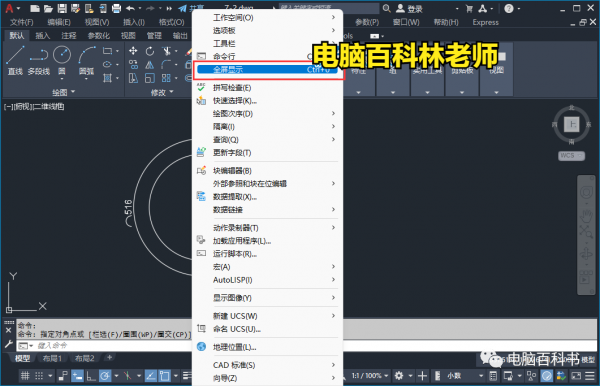Switch to the 注释 ribbon tab

(x=69, y=36)
